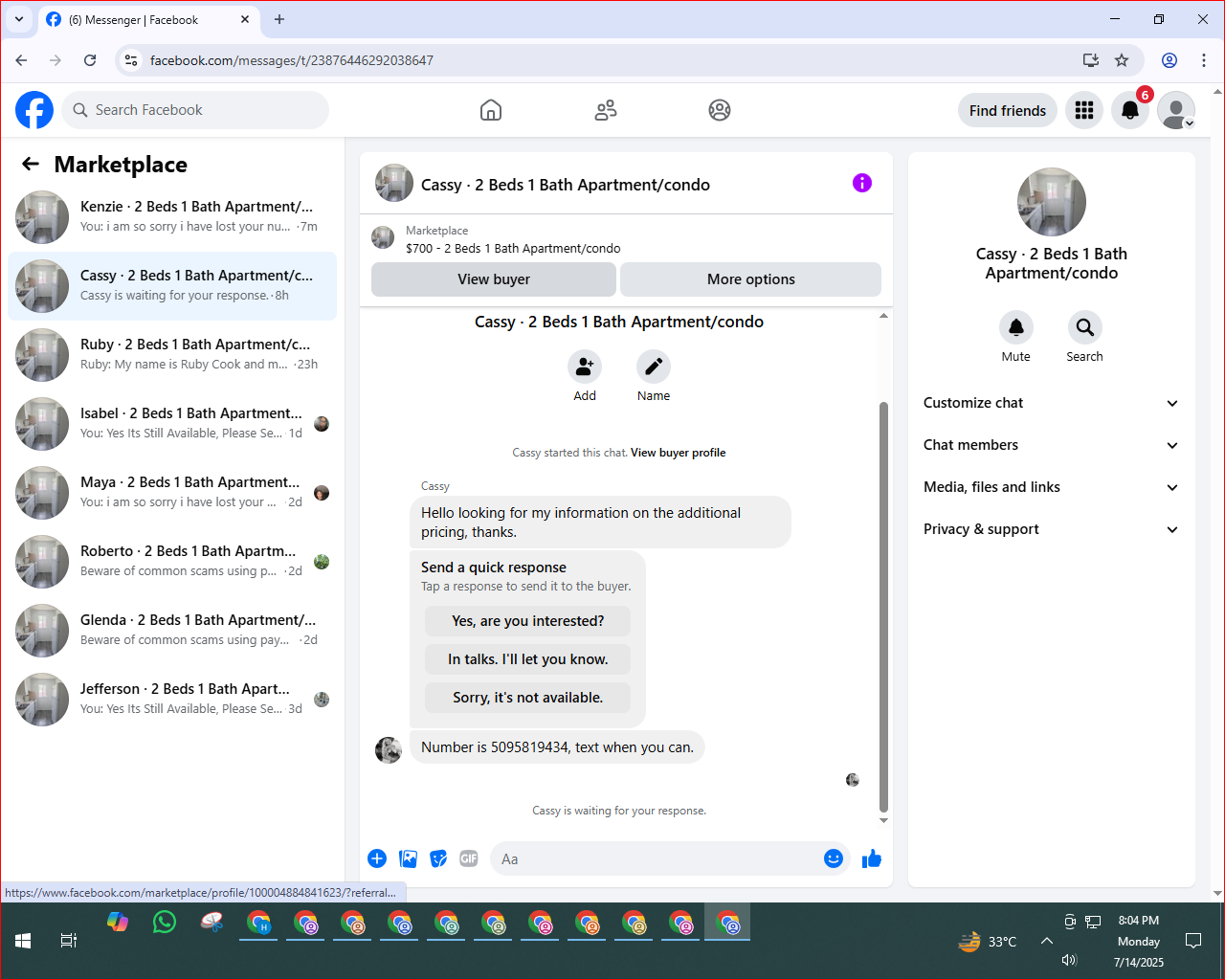The height and width of the screenshot is (980, 1225).
Task: Search in conversation magnifier icon
Action: click(1085, 327)
